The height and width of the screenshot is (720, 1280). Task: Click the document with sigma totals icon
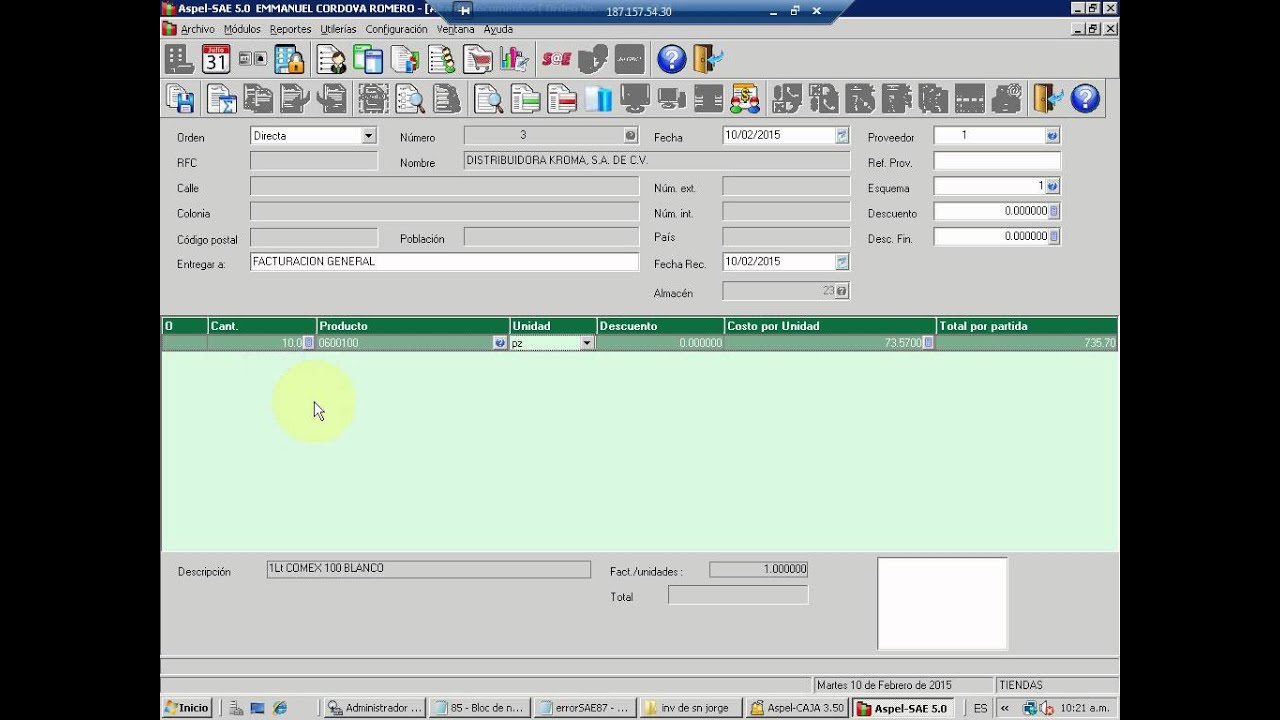[x=222, y=98]
